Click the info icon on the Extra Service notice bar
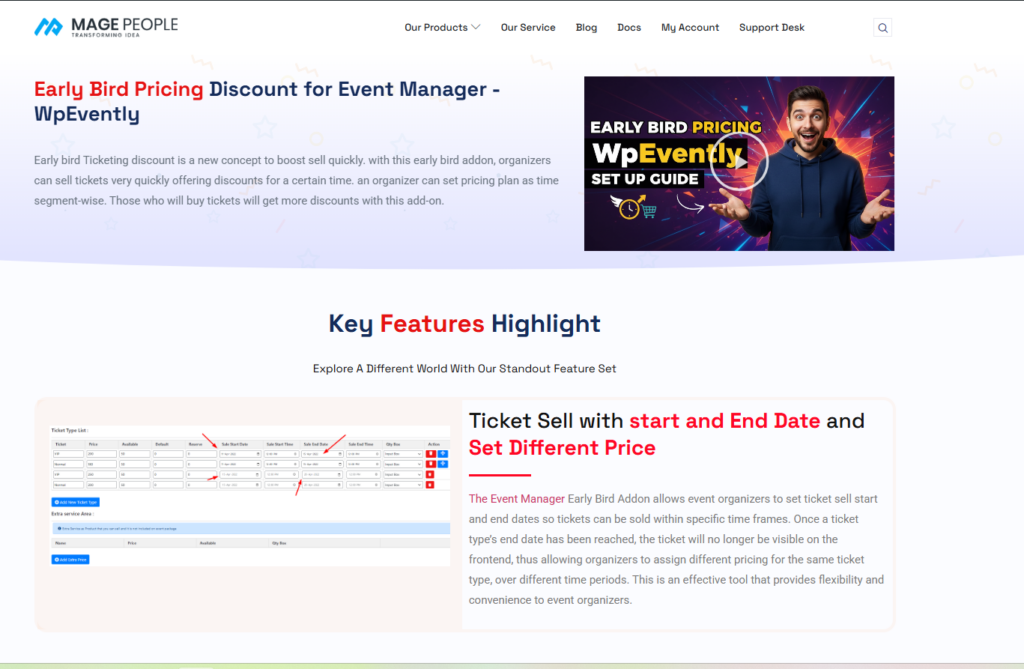 (x=59, y=528)
